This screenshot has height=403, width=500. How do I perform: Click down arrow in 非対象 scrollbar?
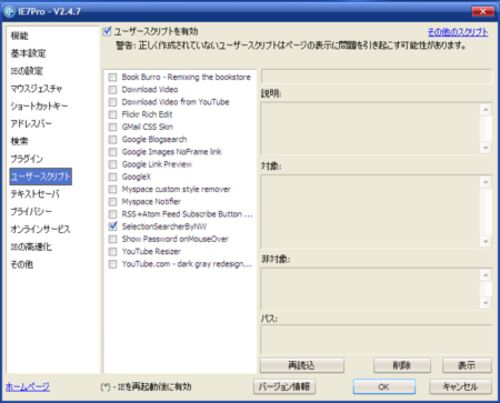coord(486,303)
